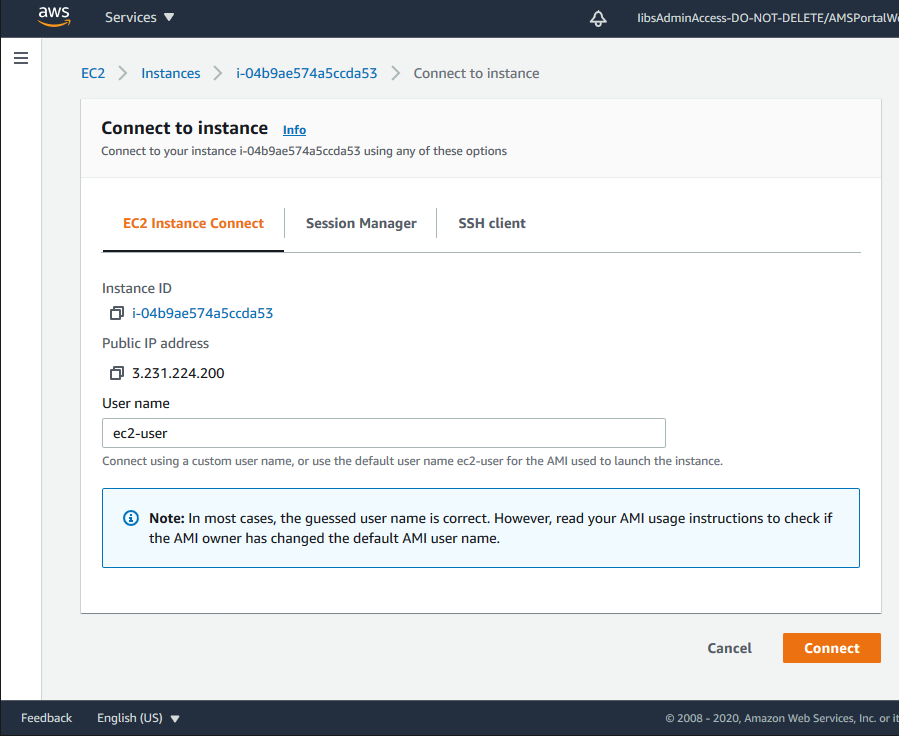This screenshot has width=899, height=736.
Task: Copy the Instance ID using its copy icon
Action: pos(117,313)
